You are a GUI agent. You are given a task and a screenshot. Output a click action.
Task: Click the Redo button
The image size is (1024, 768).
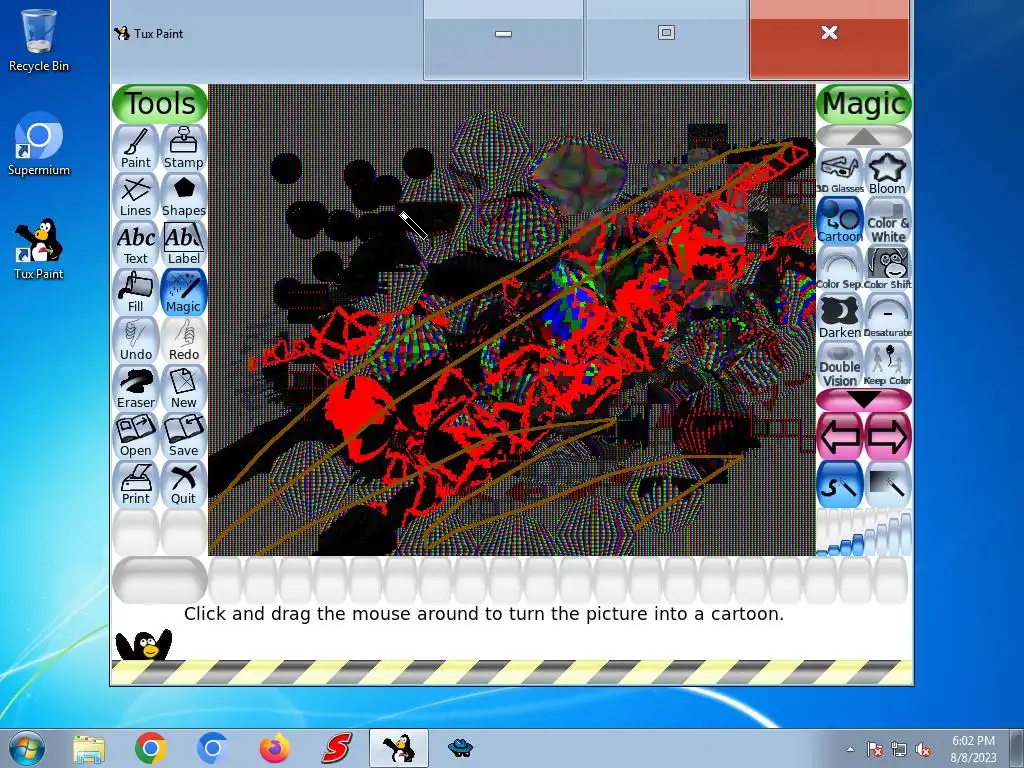pyautogui.click(x=184, y=340)
